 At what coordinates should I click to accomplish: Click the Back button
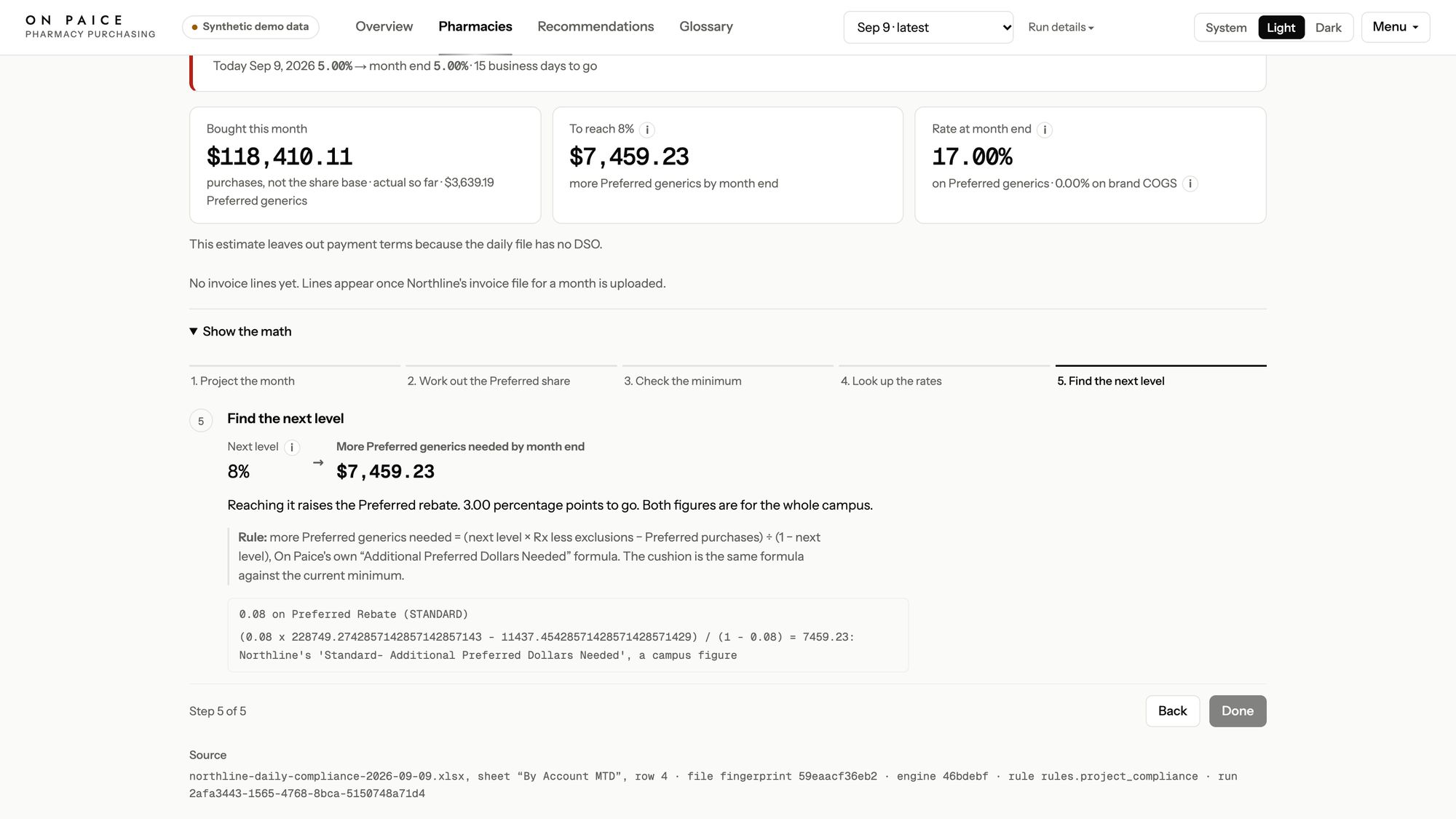tap(1172, 711)
